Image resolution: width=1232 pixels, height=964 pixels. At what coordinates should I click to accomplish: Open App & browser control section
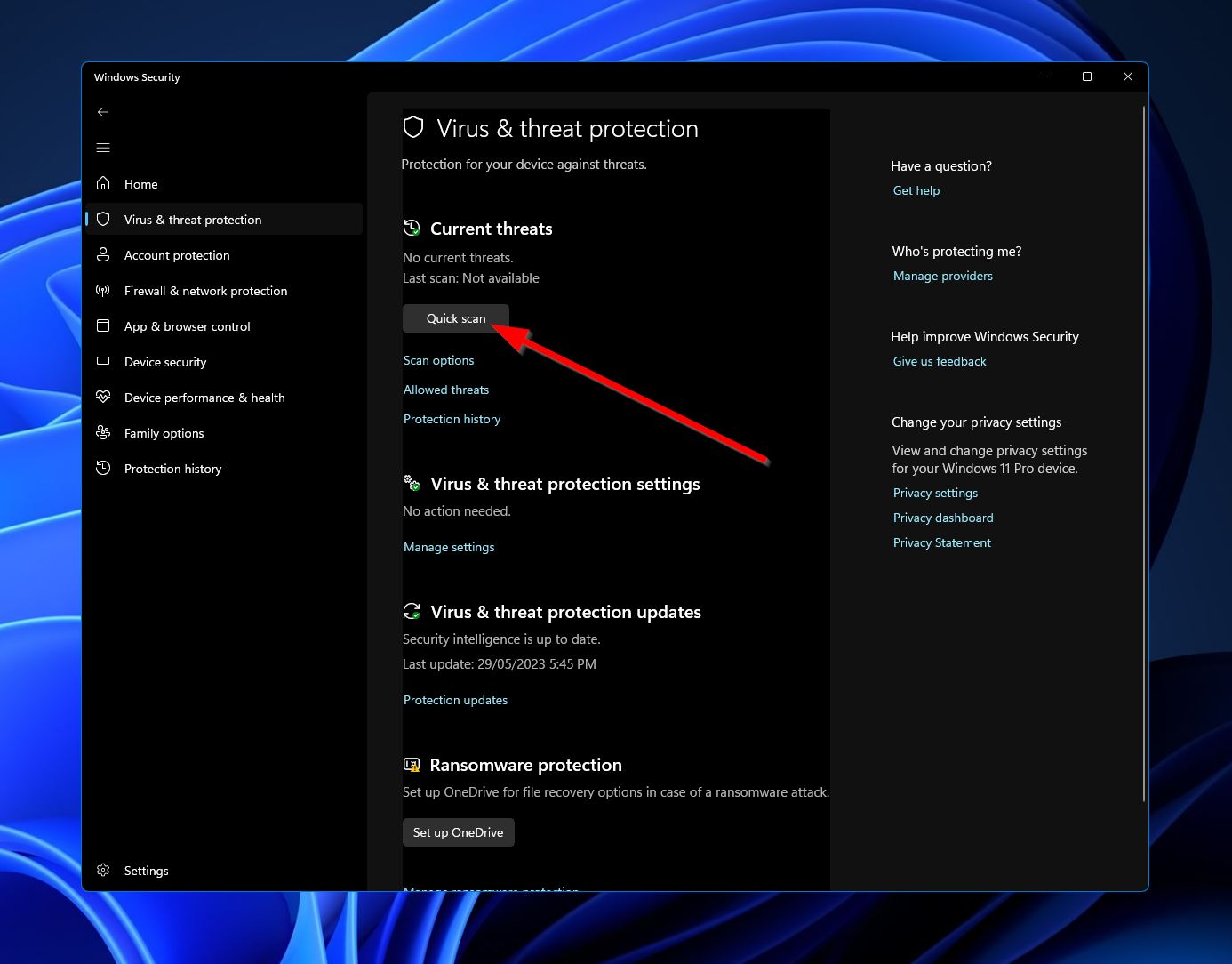224,325
